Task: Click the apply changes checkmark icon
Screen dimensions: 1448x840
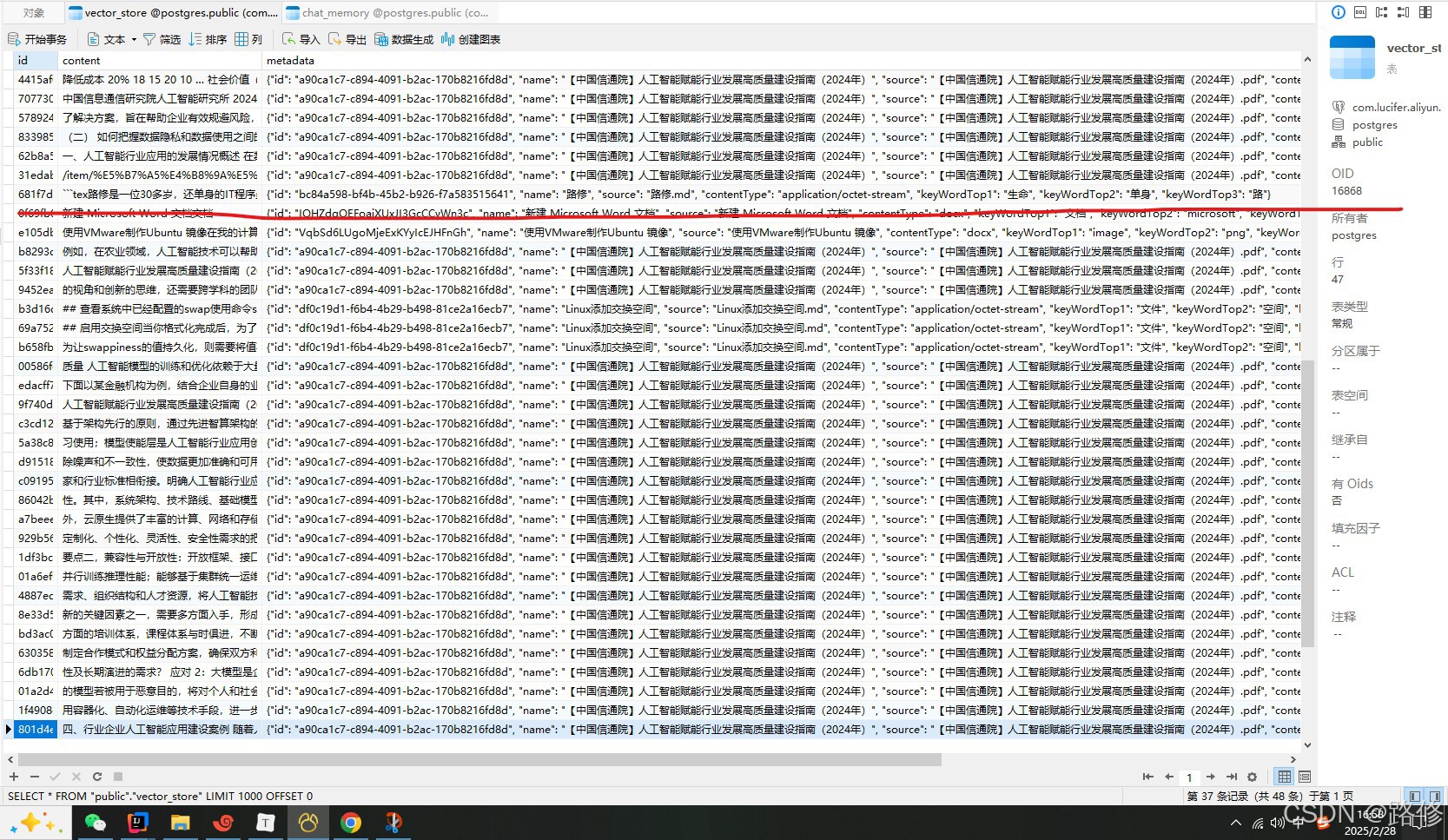Action: [56, 777]
